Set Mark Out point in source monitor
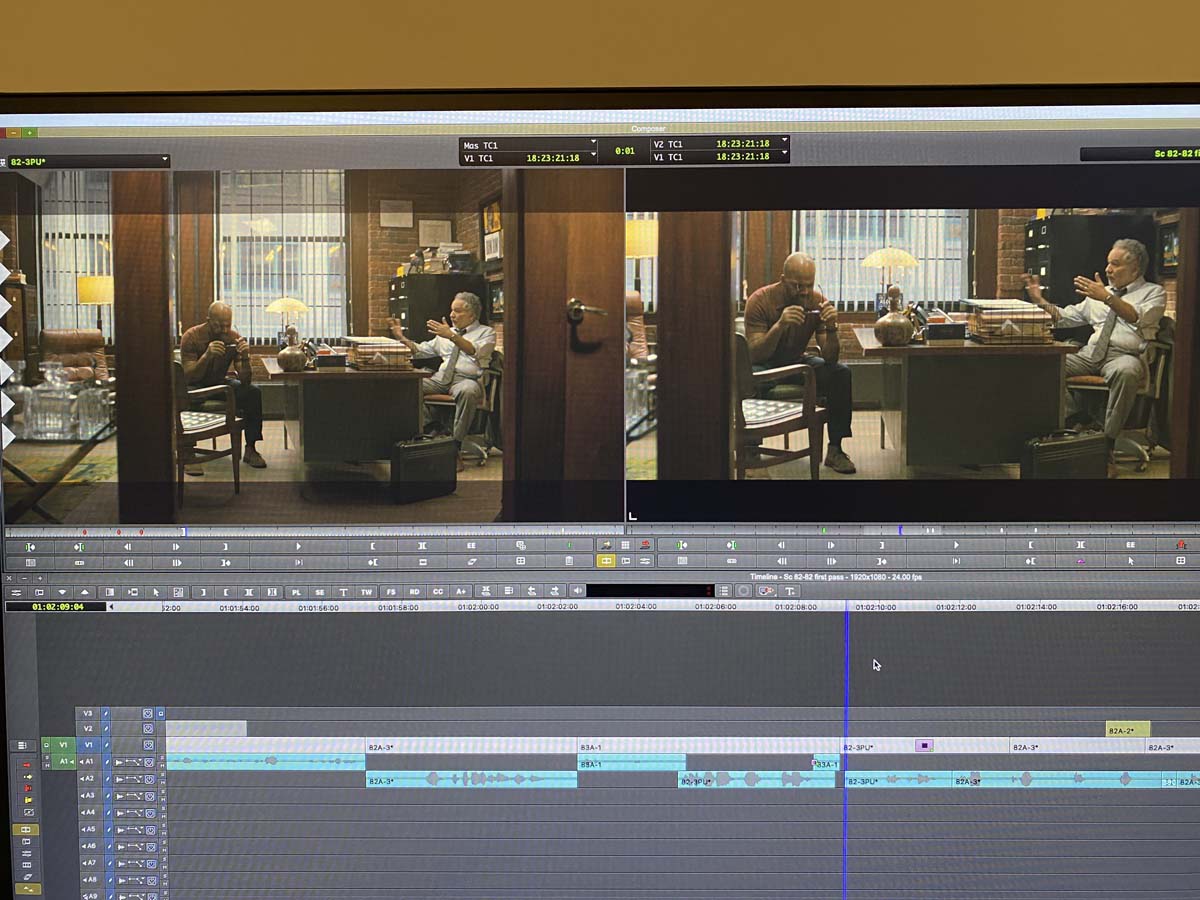1200x900 pixels. (x=373, y=546)
